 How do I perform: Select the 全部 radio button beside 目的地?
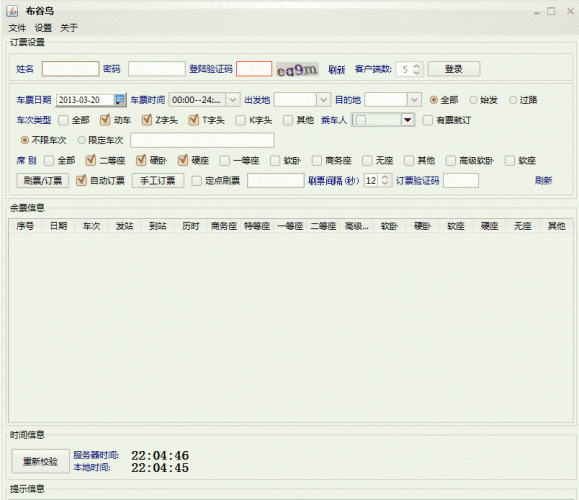pyautogui.click(x=434, y=100)
